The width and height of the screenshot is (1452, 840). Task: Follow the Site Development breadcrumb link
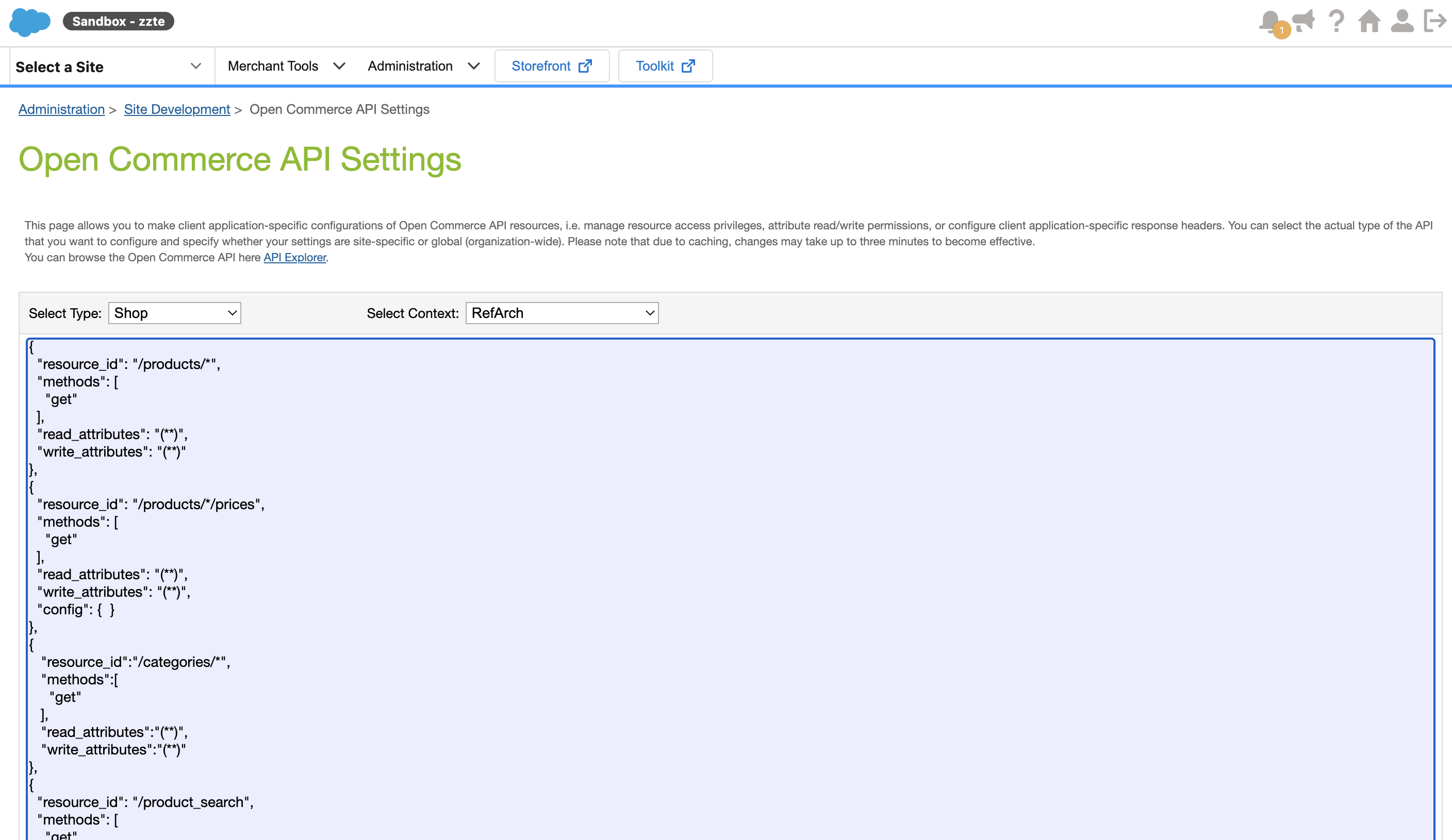coord(177,109)
